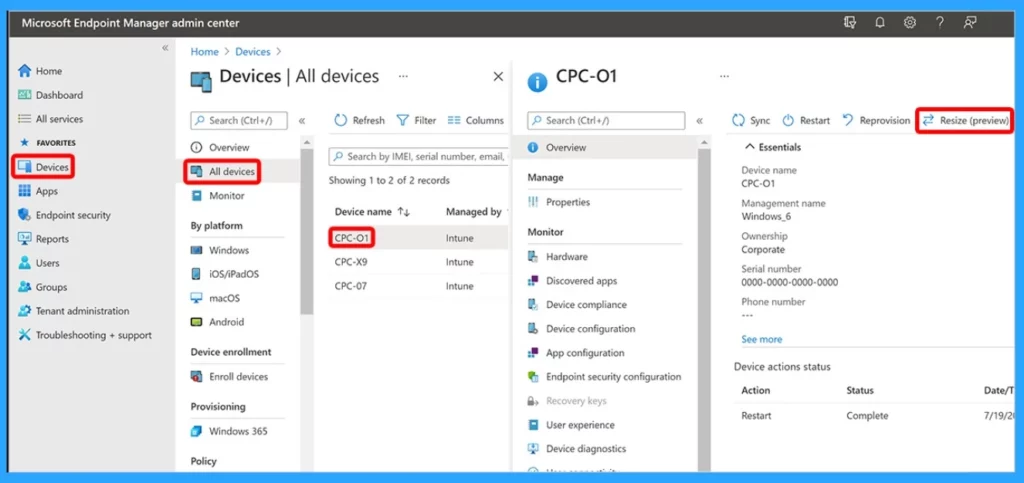Reprovision the CPC-O1 device

coord(876,121)
